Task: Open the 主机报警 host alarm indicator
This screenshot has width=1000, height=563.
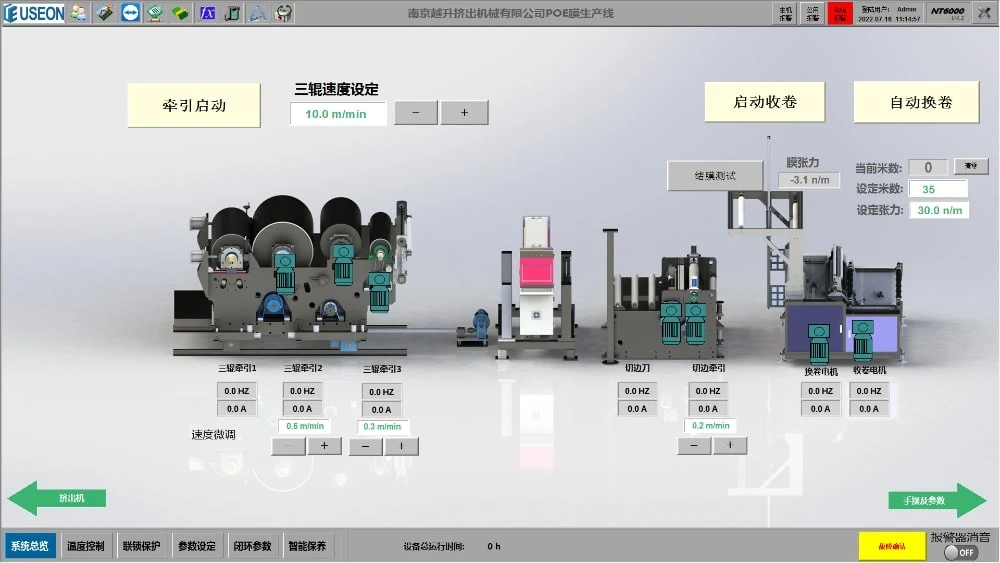Action: pos(786,13)
